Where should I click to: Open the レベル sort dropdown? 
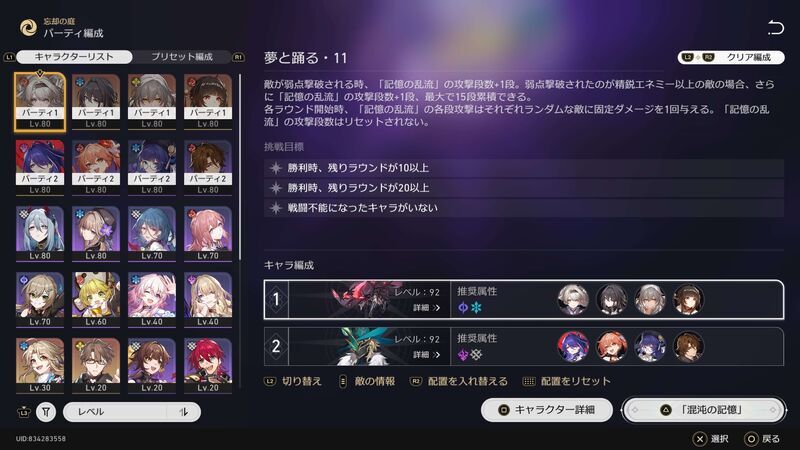(x=132, y=412)
